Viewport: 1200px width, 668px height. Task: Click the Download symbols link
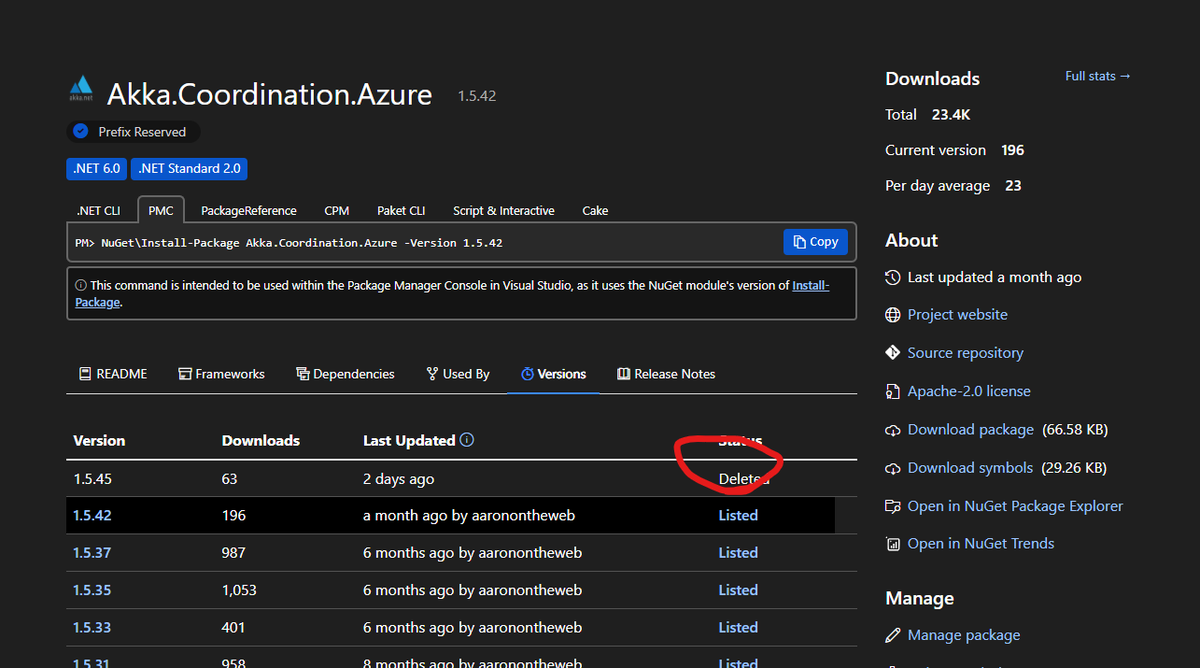tap(970, 468)
